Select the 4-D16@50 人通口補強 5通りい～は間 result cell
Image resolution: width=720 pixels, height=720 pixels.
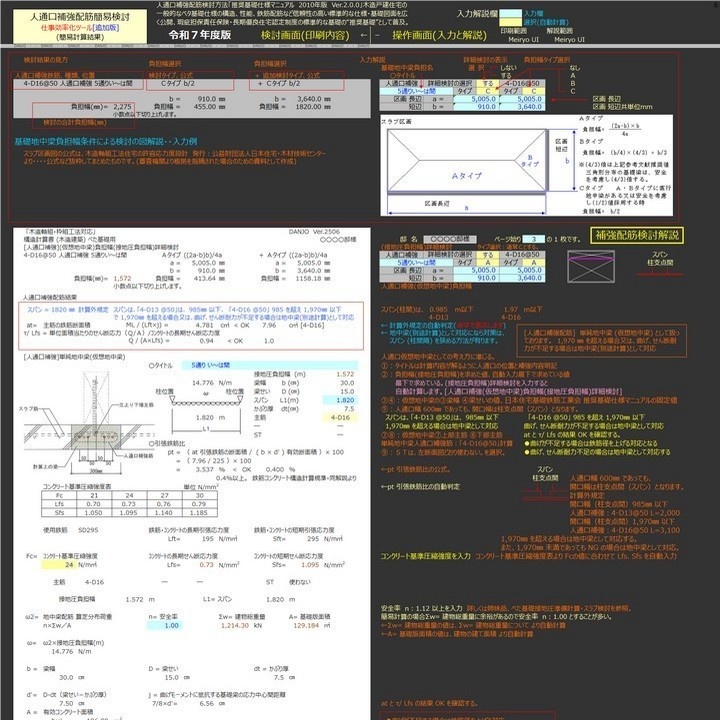coord(78,84)
